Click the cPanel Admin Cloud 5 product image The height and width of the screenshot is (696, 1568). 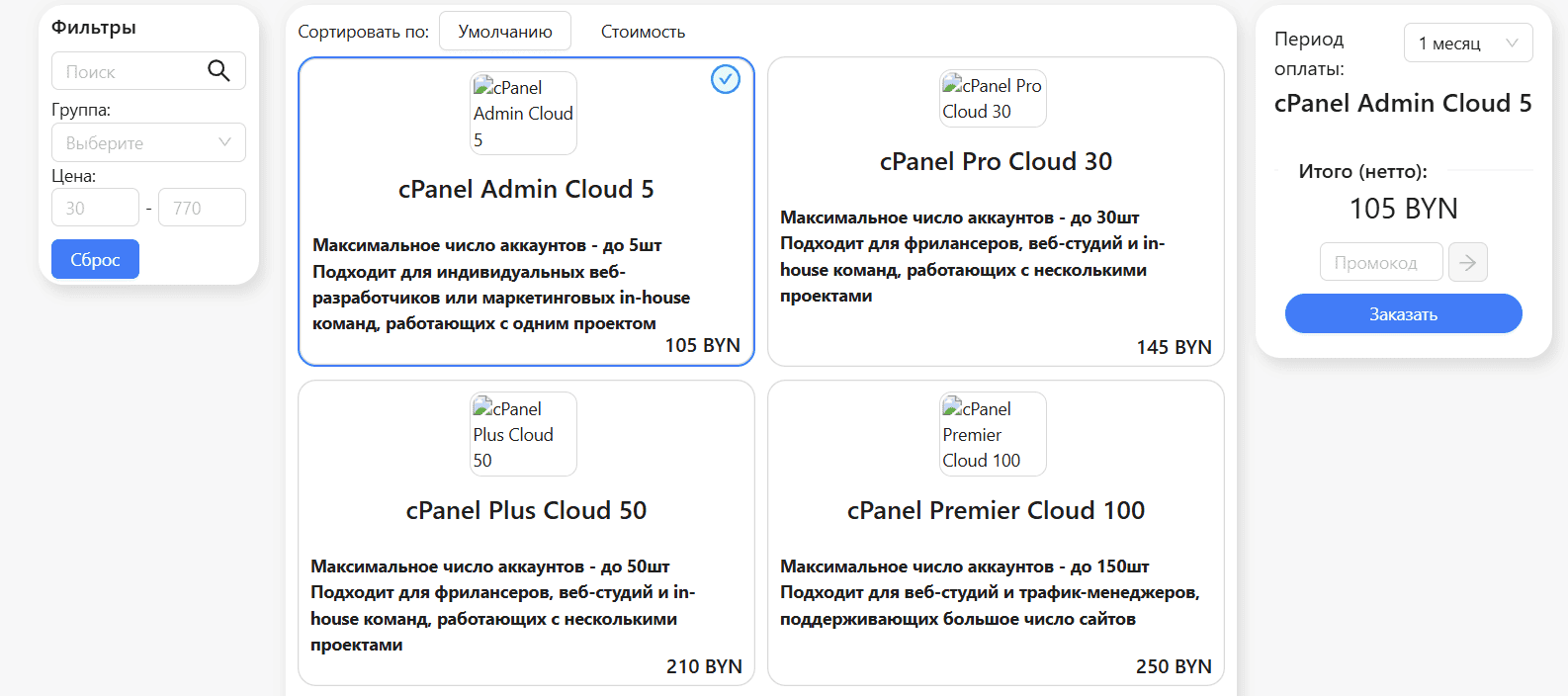tap(523, 113)
